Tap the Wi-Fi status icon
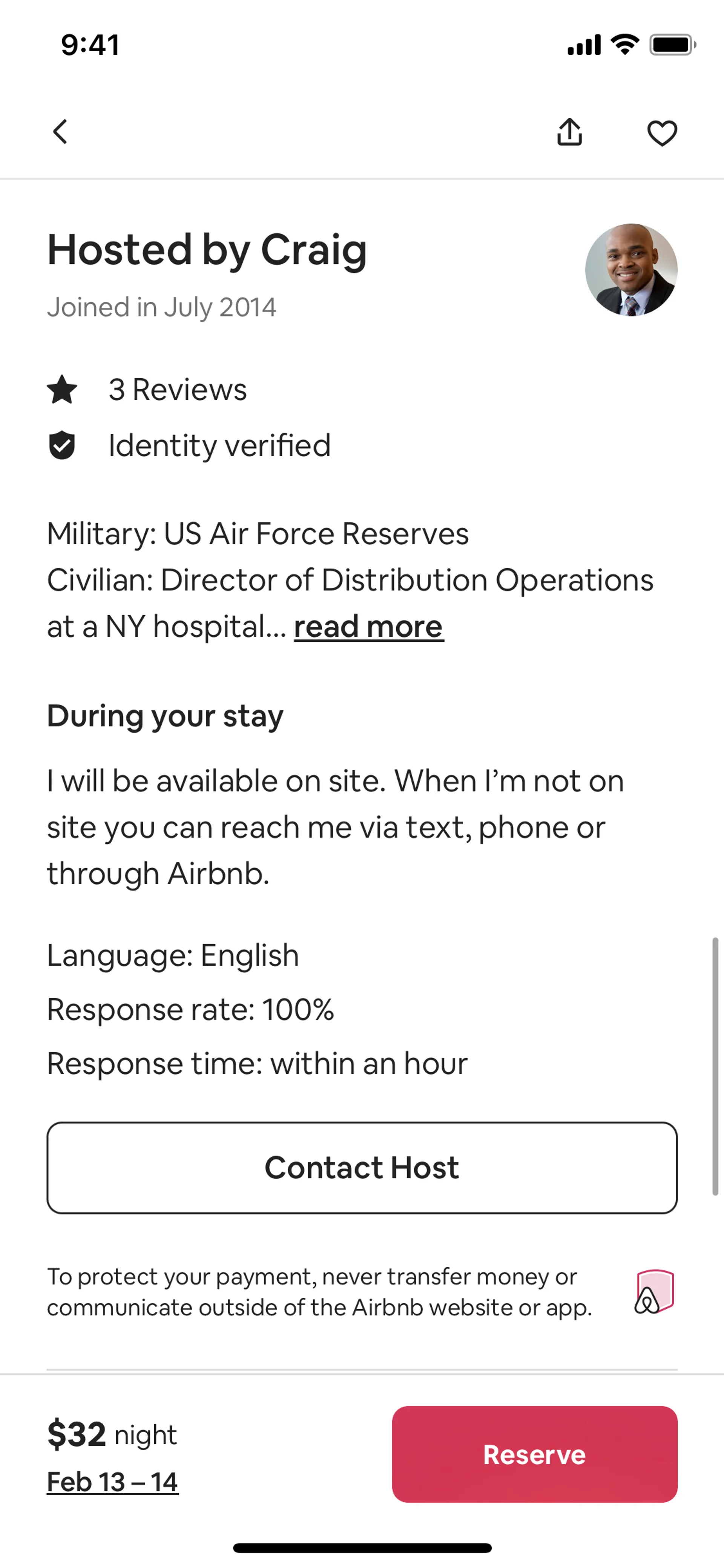The width and height of the screenshot is (724, 1568). click(624, 45)
